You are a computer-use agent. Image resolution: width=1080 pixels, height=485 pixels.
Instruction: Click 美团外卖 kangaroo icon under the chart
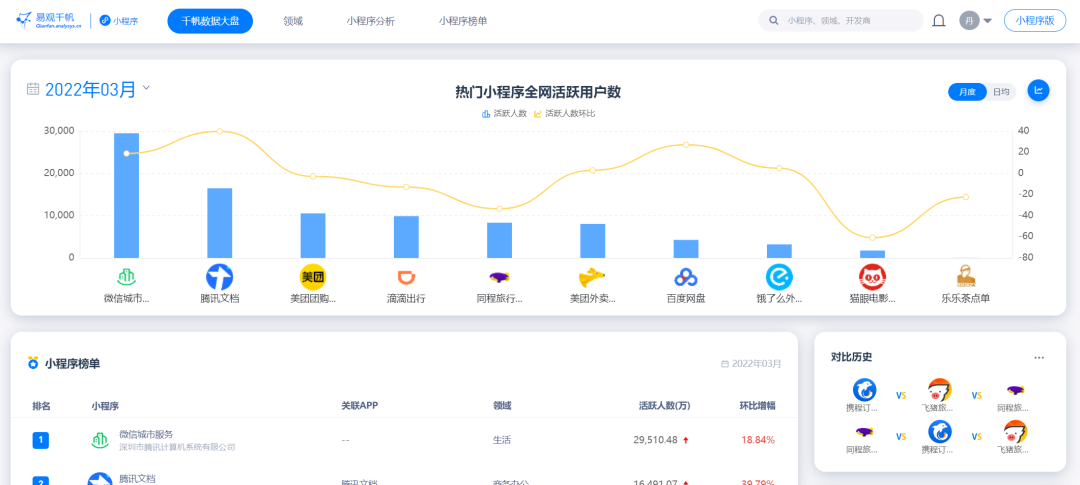[x=592, y=277]
